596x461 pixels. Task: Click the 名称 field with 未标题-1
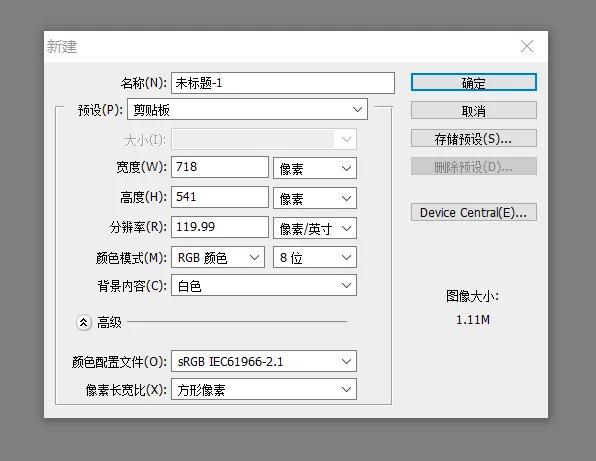coord(283,83)
